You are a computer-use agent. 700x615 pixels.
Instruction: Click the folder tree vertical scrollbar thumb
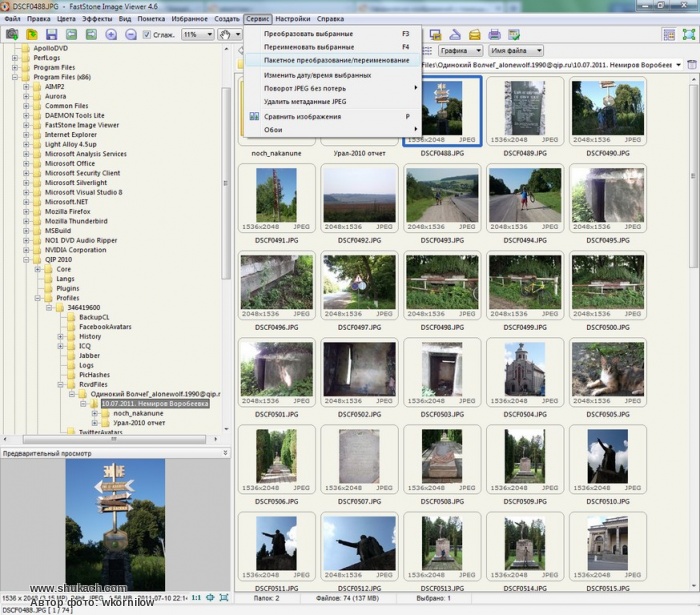pos(226,183)
